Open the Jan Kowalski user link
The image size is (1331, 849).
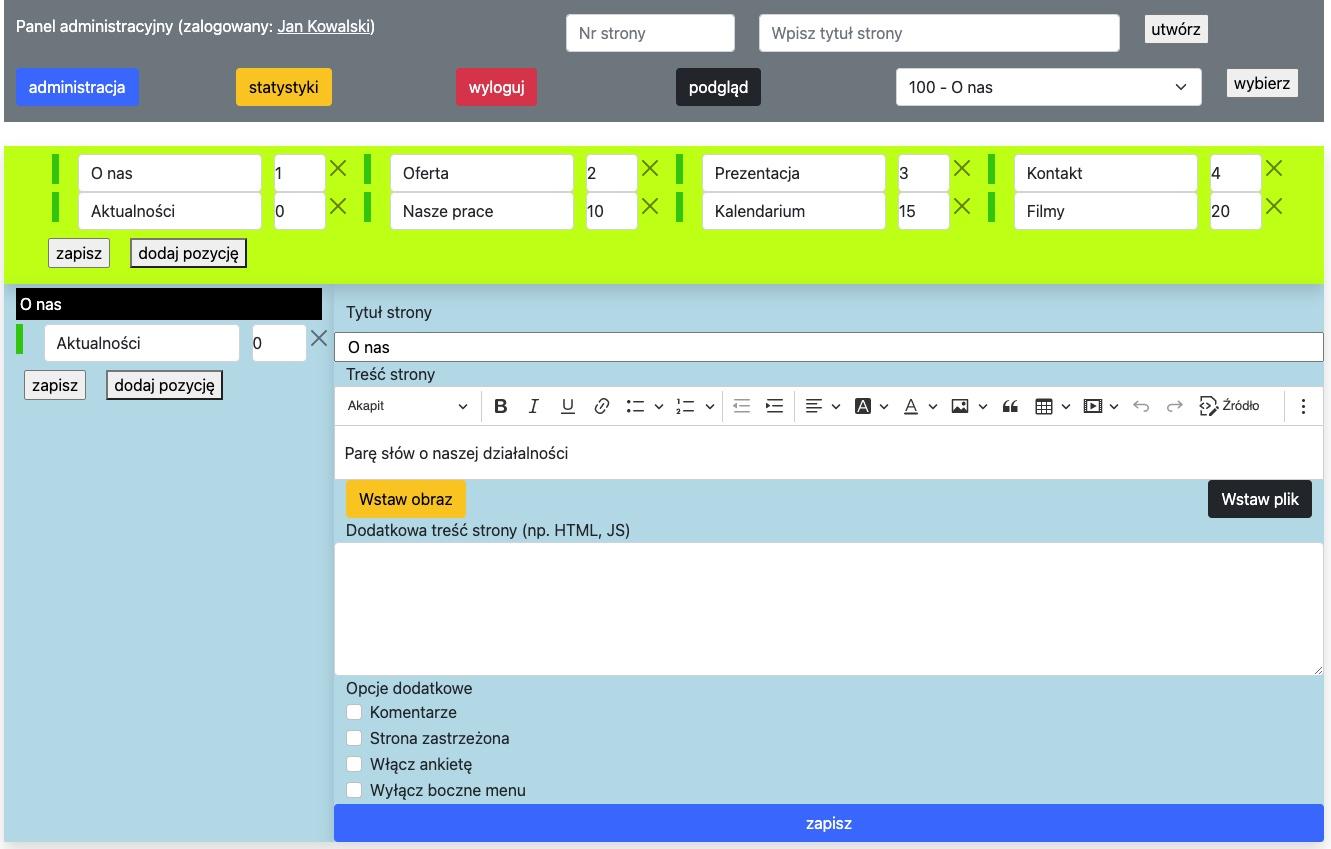click(x=324, y=26)
